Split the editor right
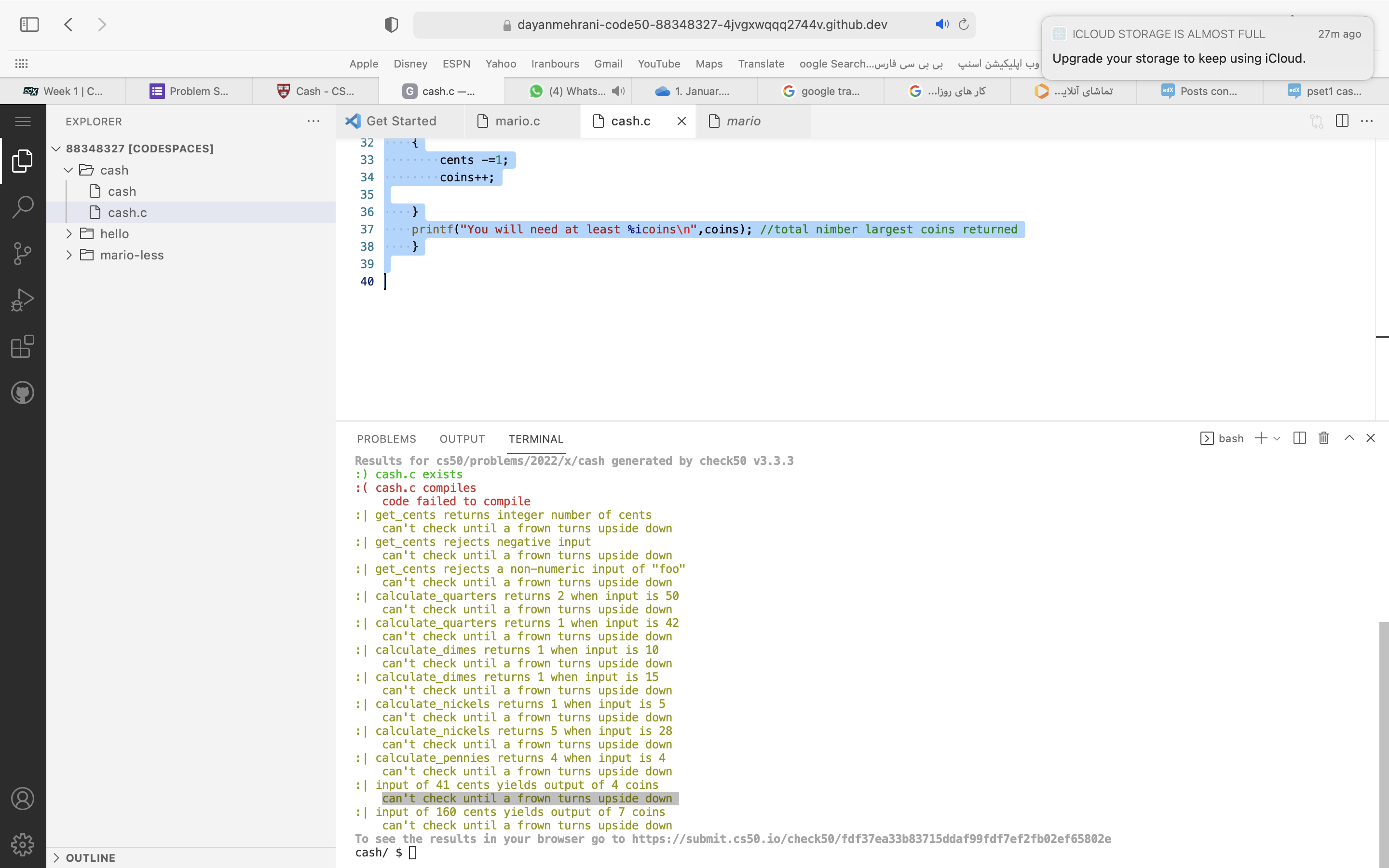Viewport: 1389px width, 868px height. [x=1342, y=121]
